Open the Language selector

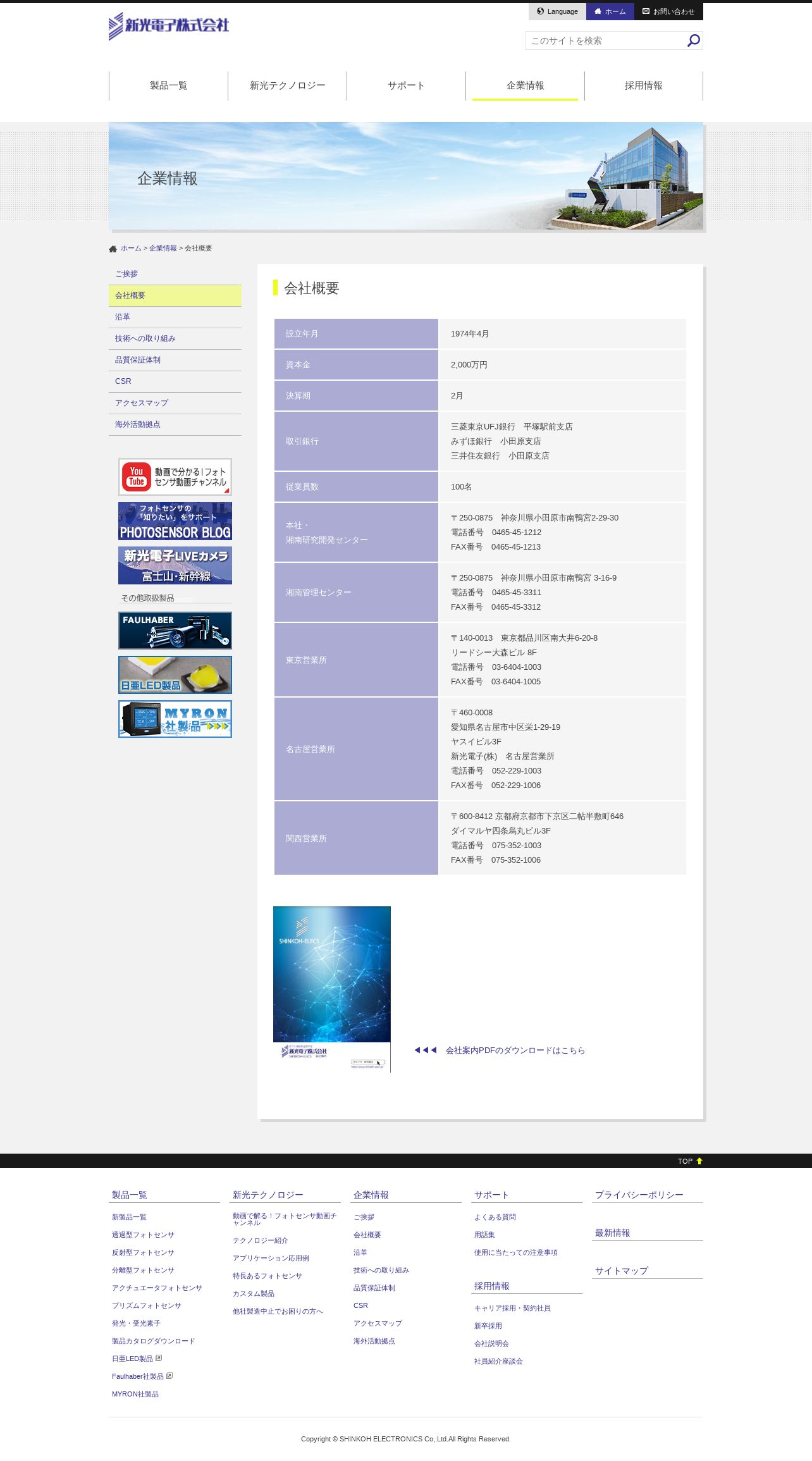click(x=557, y=11)
